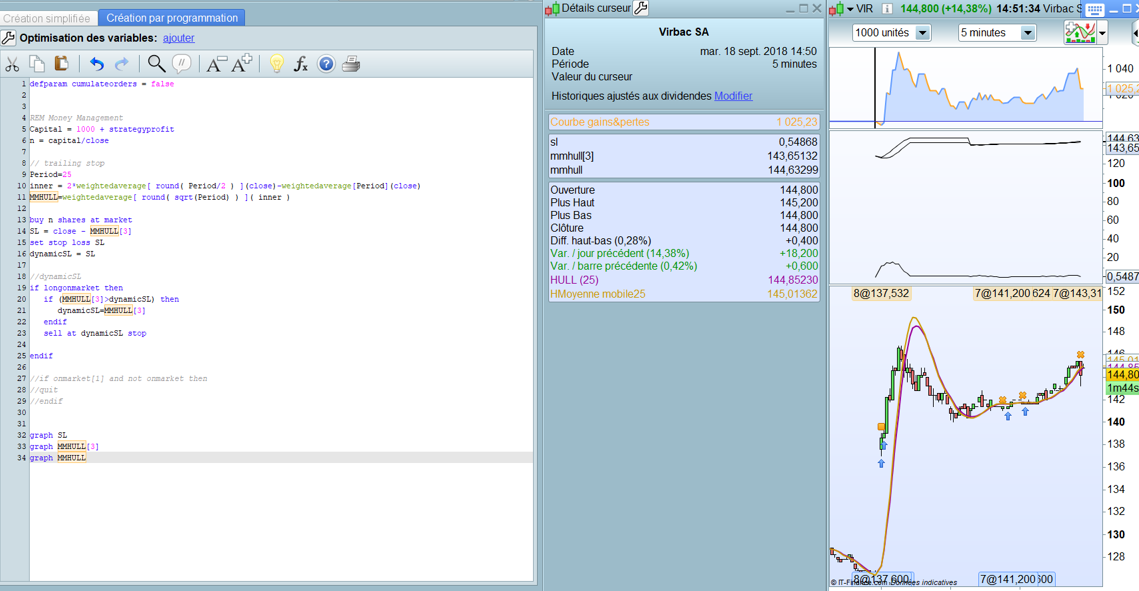1139x591 pixels.
Task: Open the indicators chart dropdown arrow
Action: click(x=1102, y=33)
